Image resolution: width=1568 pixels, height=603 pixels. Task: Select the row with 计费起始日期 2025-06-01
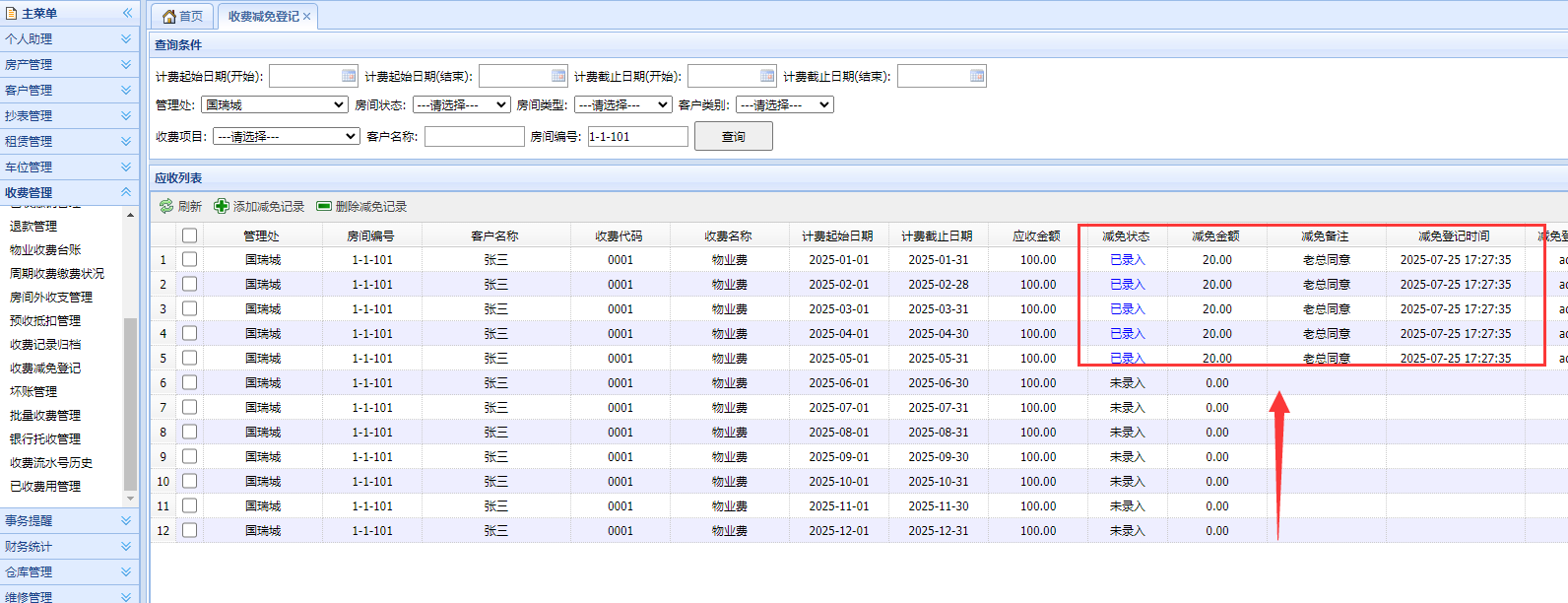(x=189, y=382)
